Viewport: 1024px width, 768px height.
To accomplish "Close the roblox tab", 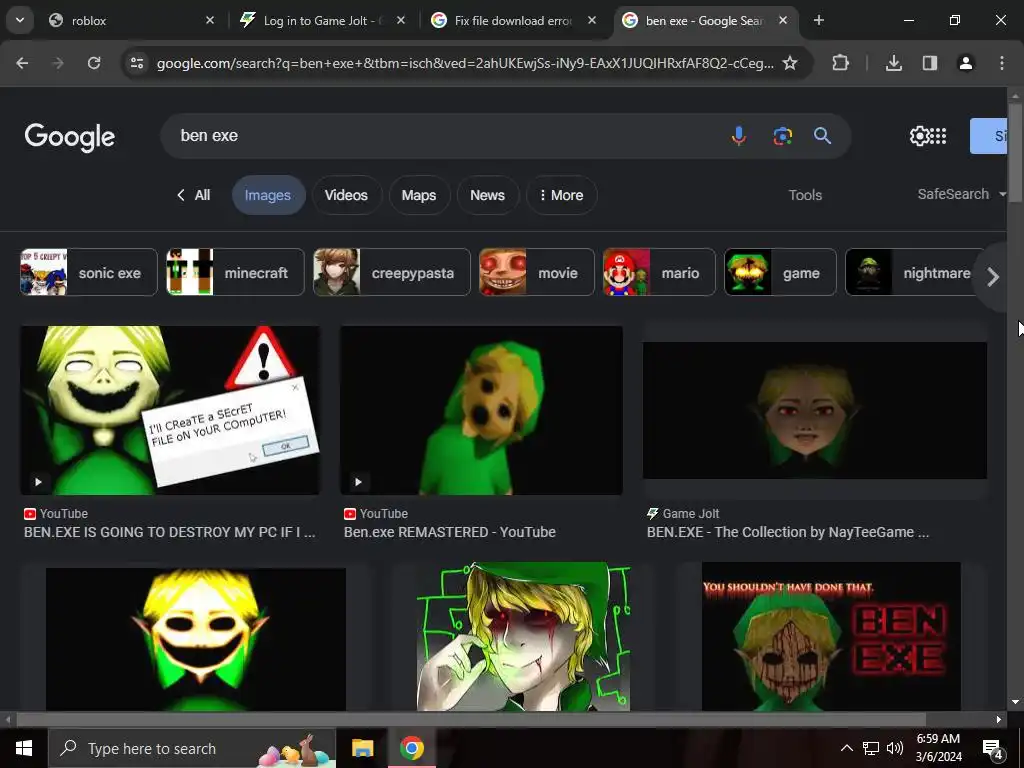I will (x=210, y=20).
